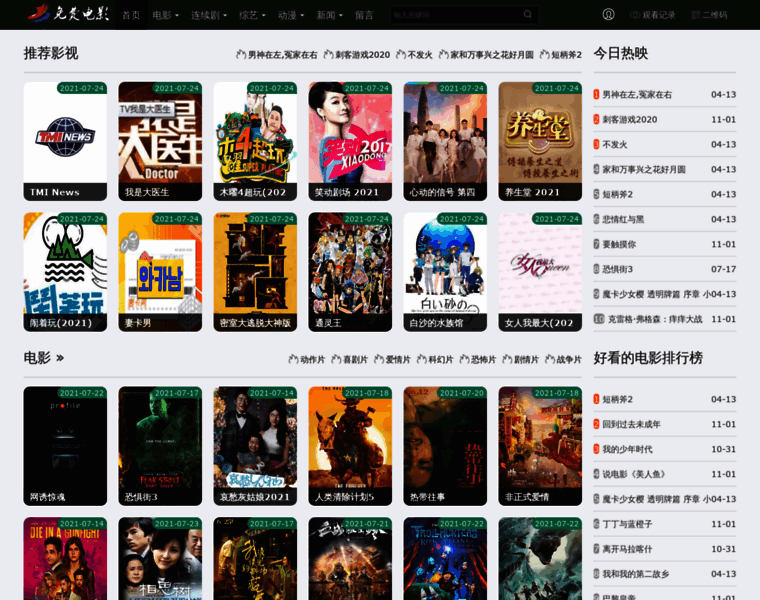Image resolution: width=760 pixels, height=600 pixels.
Task: Open the Trollhunters movie poster
Action: (445, 558)
